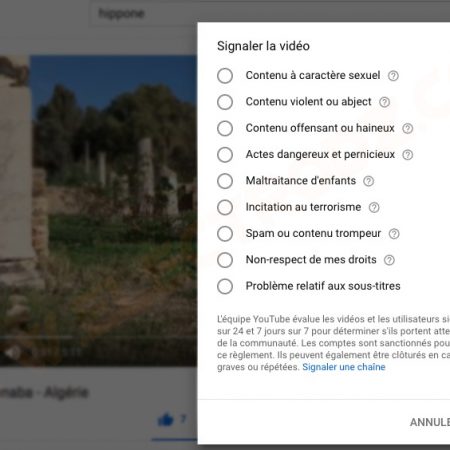Choose Incitation au terrorisme radio option
The image size is (450, 450).
pos(225,207)
